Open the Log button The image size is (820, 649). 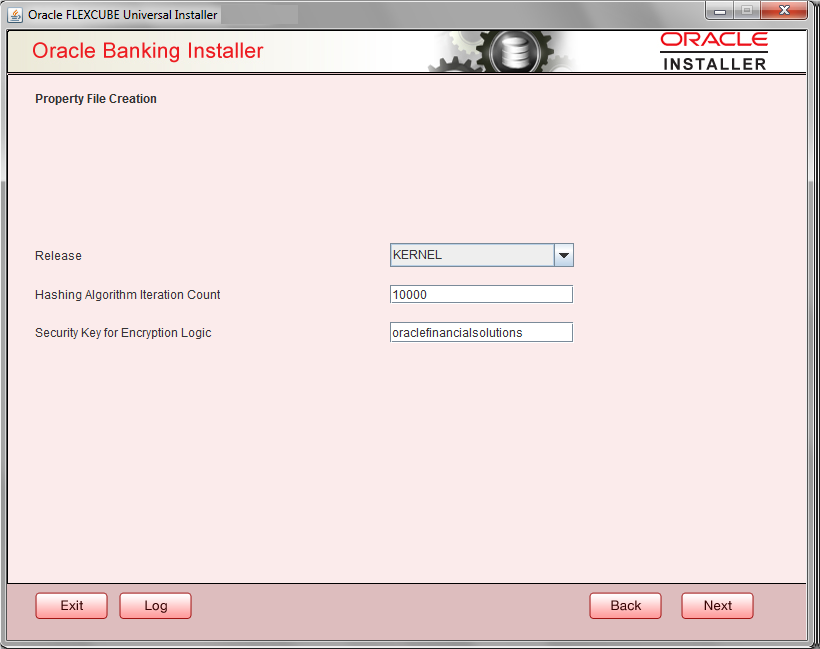[155, 606]
